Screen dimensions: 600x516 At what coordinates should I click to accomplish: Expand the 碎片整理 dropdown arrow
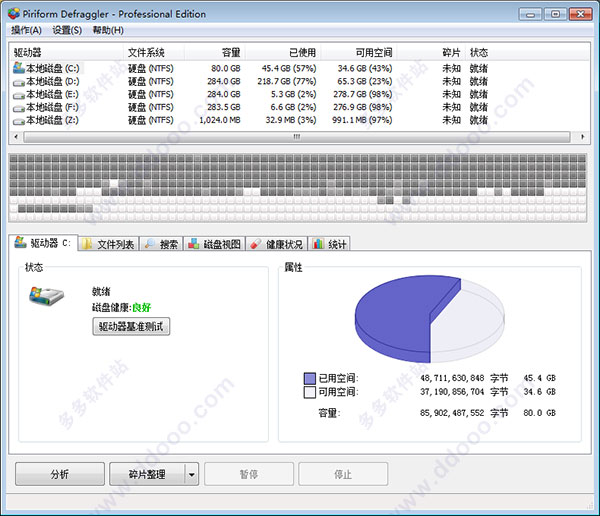(192, 475)
